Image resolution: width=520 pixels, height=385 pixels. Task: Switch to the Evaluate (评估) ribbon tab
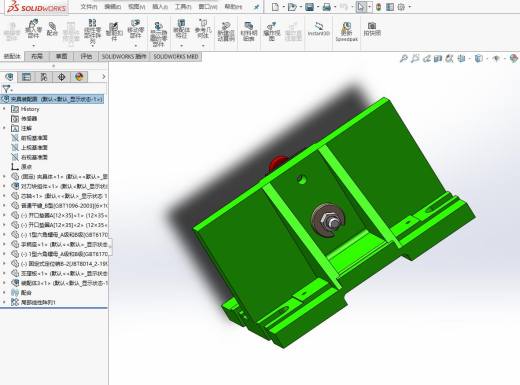(x=86, y=56)
